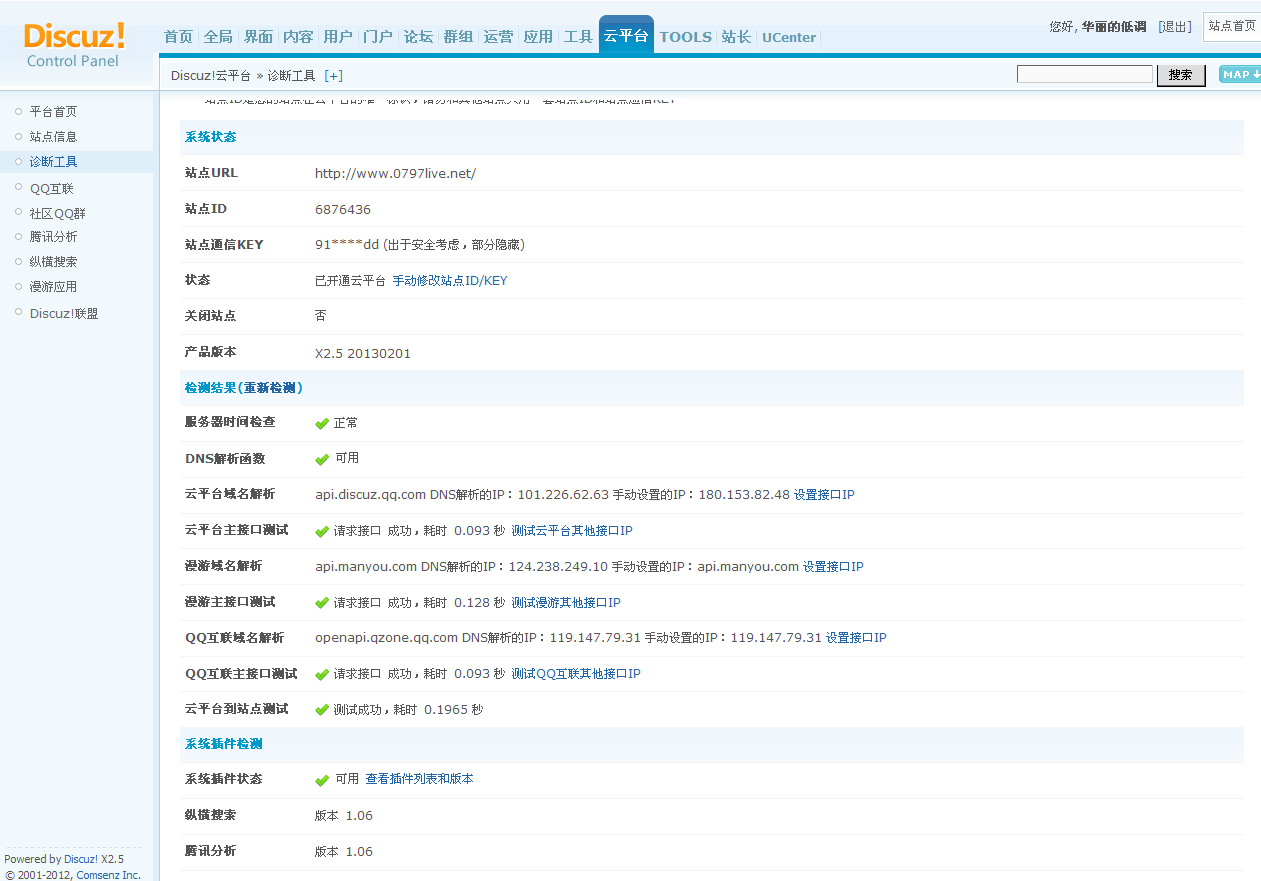Open the 应用 top menu
The image size is (1261, 881).
538,37
